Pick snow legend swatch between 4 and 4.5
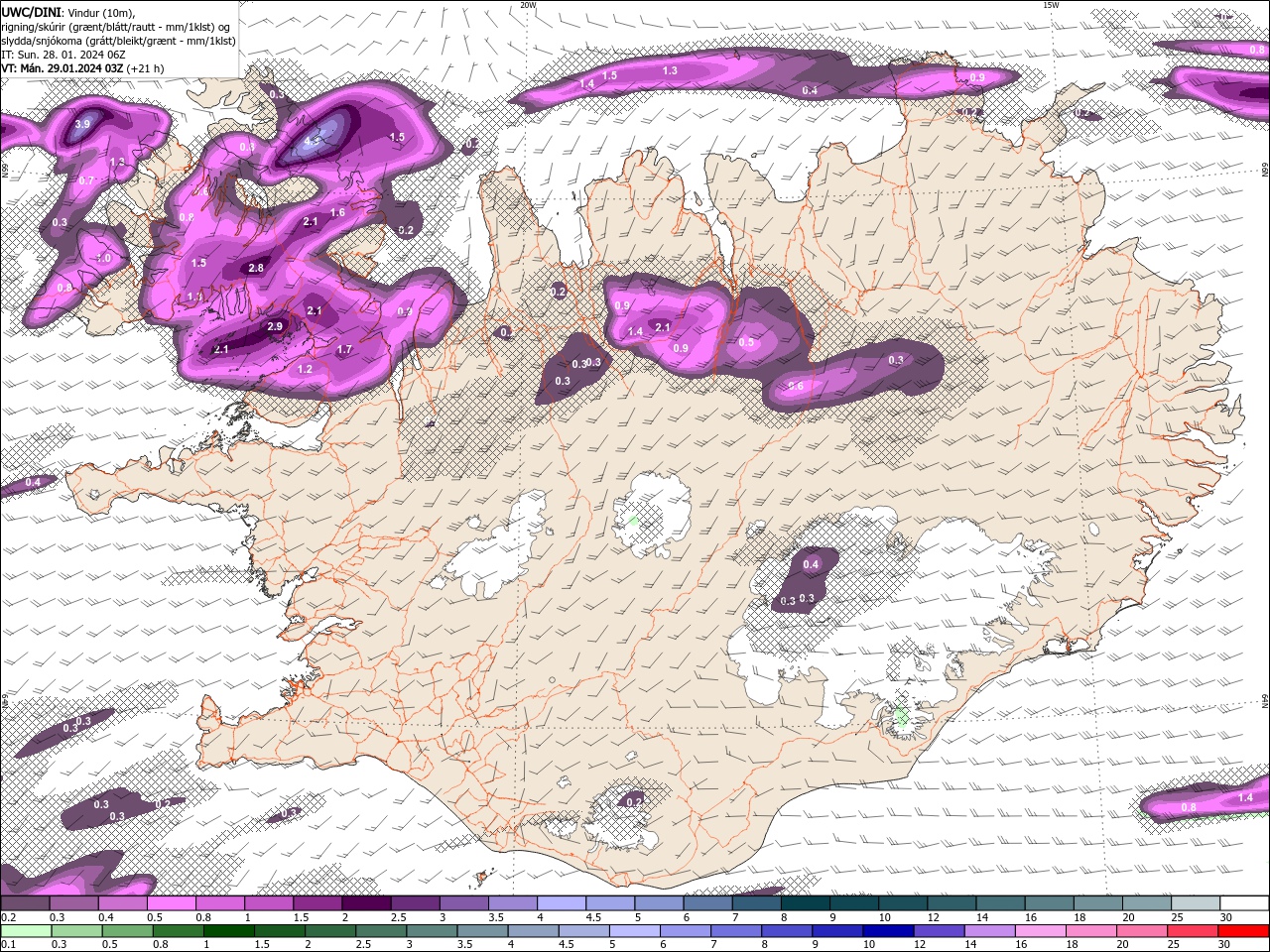Screen dimensions: 1270x952 click(562, 903)
